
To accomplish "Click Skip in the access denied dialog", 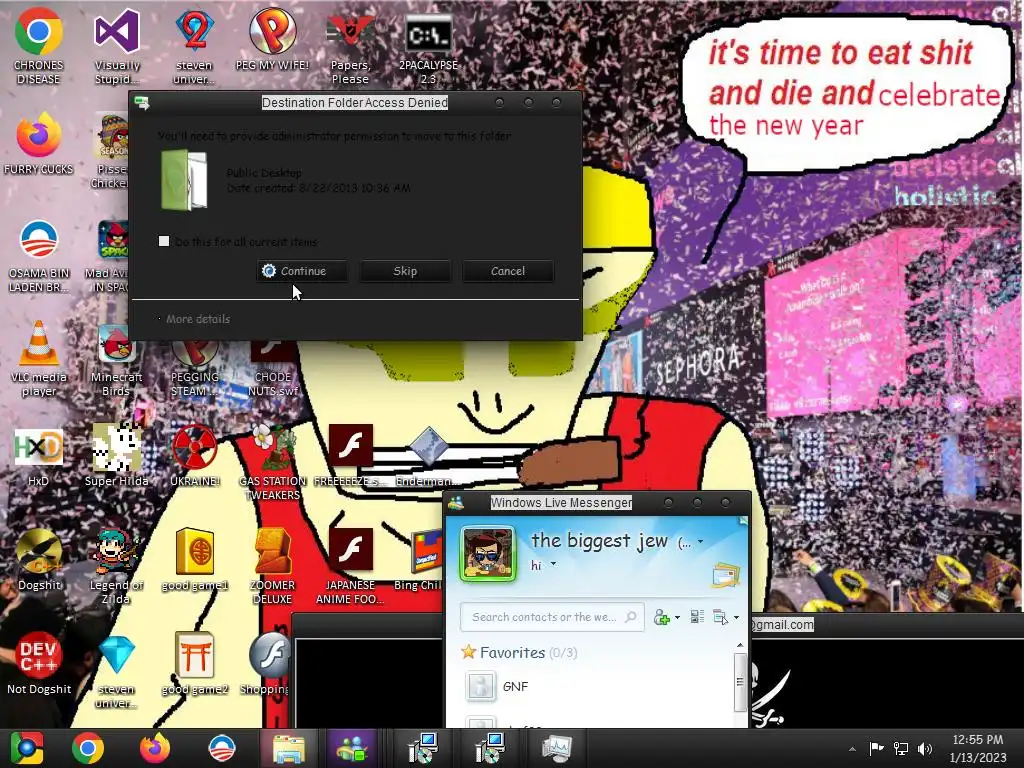I will [x=405, y=271].
